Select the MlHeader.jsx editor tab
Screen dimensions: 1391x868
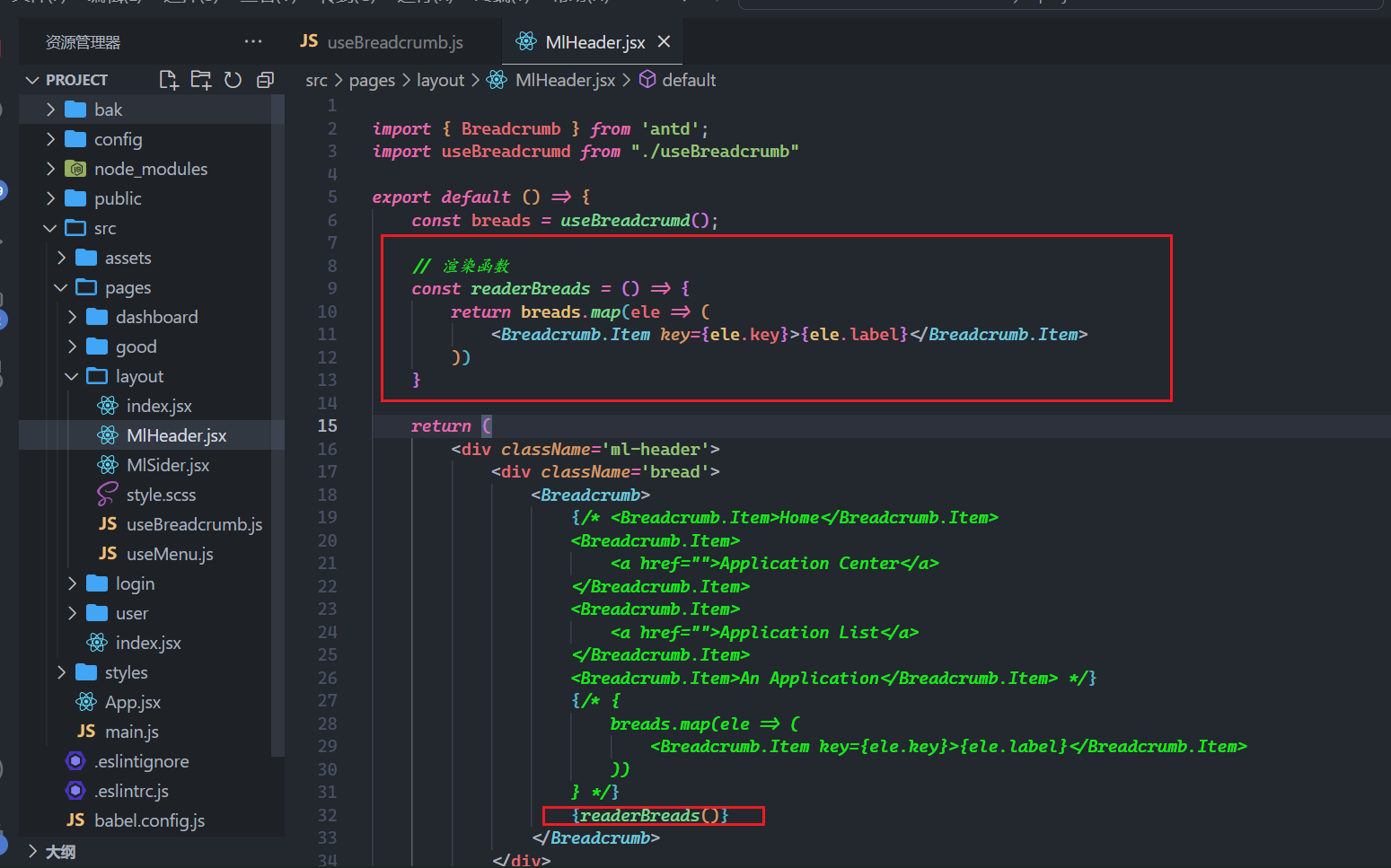click(x=594, y=41)
